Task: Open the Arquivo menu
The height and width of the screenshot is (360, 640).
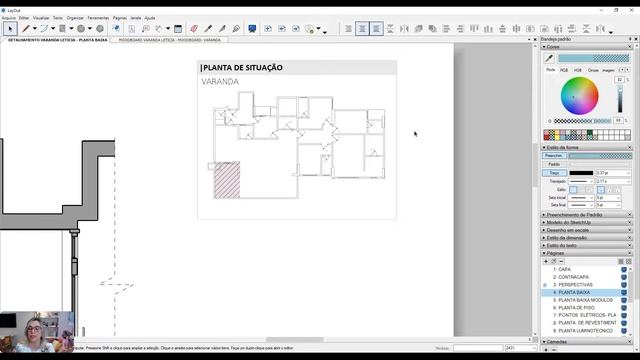Action: pos(9,18)
